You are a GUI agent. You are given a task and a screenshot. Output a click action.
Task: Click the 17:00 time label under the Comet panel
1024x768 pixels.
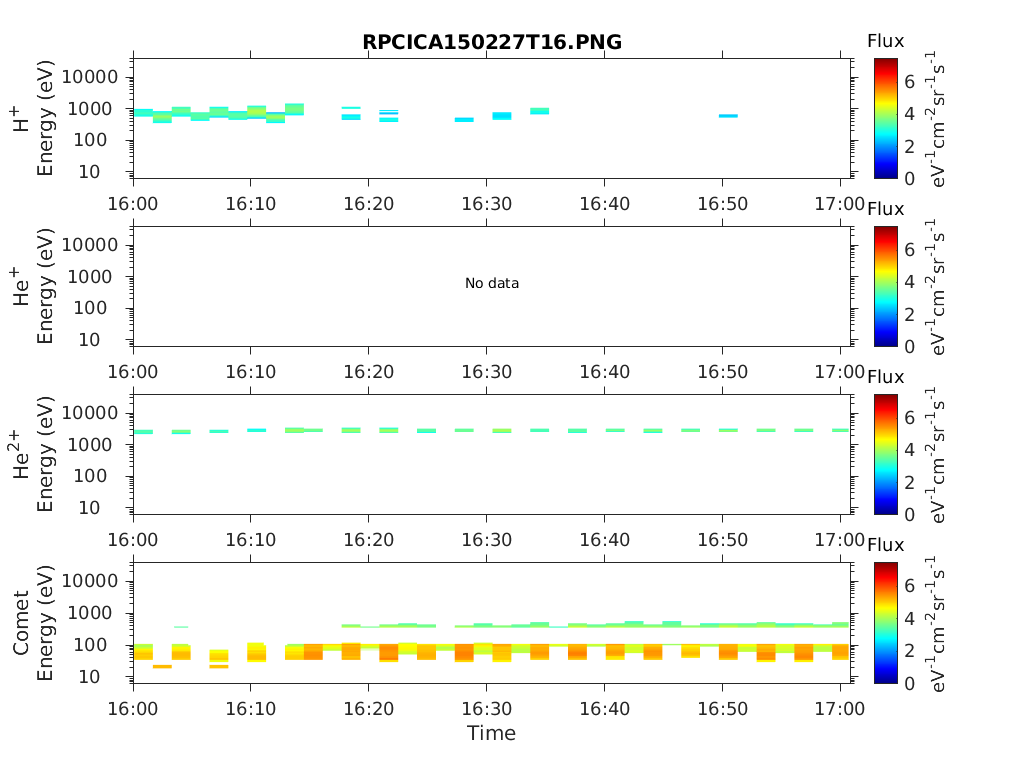pos(840,709)
